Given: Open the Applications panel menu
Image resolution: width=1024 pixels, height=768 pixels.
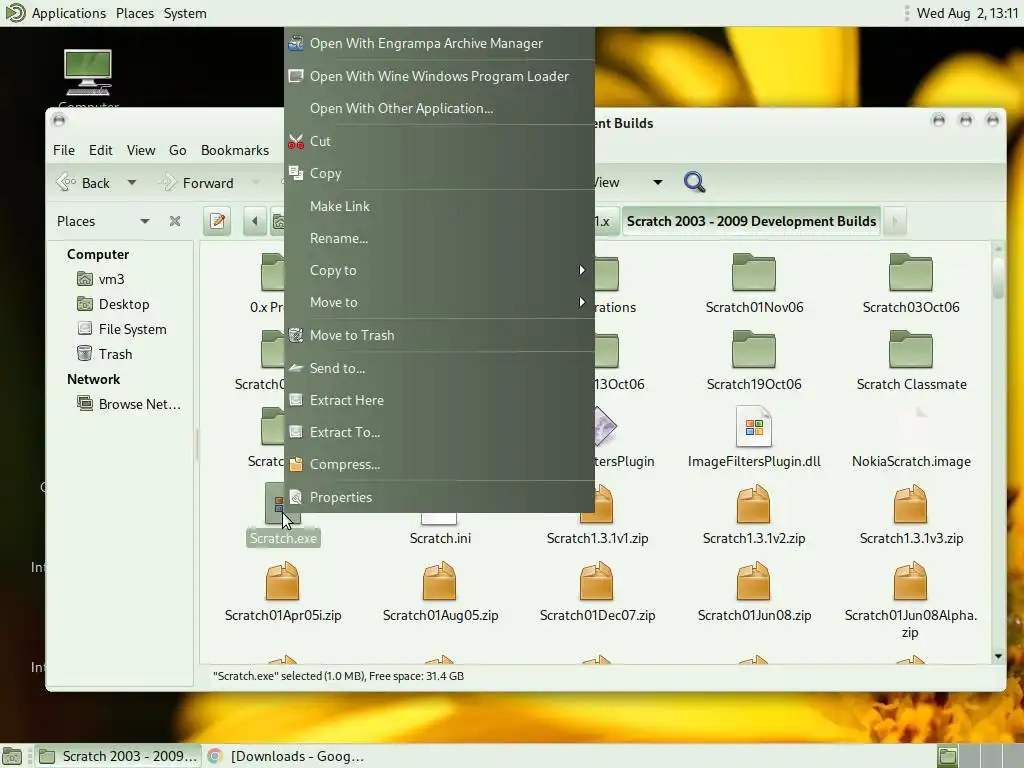Looking at the screenshot, I should coord(69,13).
